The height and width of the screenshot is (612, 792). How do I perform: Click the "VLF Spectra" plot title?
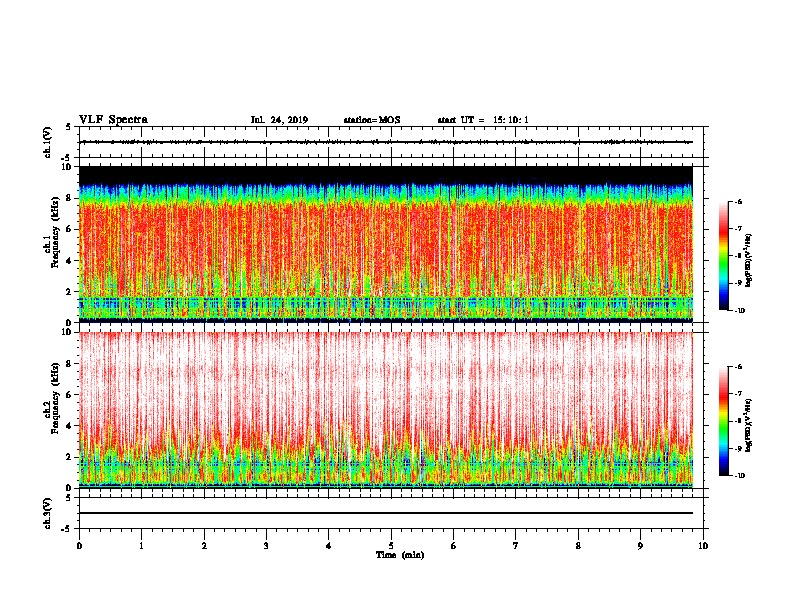(x=113, y=120)
